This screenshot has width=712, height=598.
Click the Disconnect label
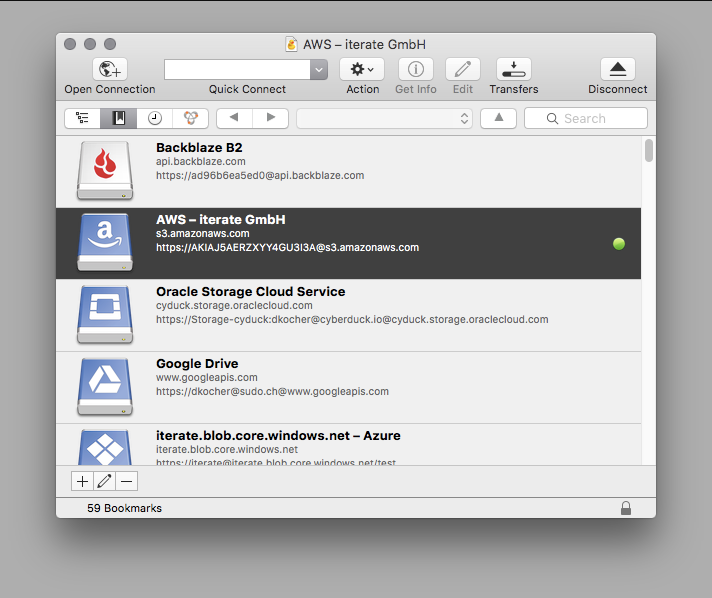(x=618, y=89)
